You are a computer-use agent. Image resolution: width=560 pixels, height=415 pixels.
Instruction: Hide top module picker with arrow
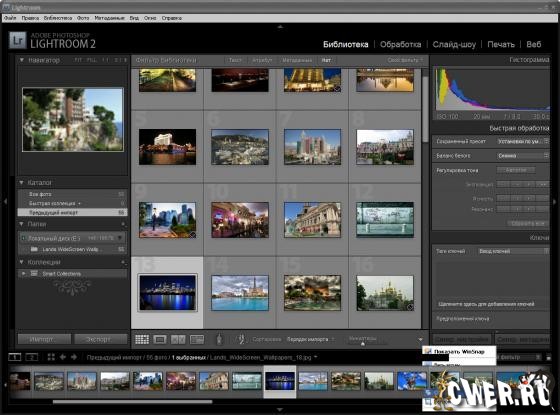[x=280, y=26]
